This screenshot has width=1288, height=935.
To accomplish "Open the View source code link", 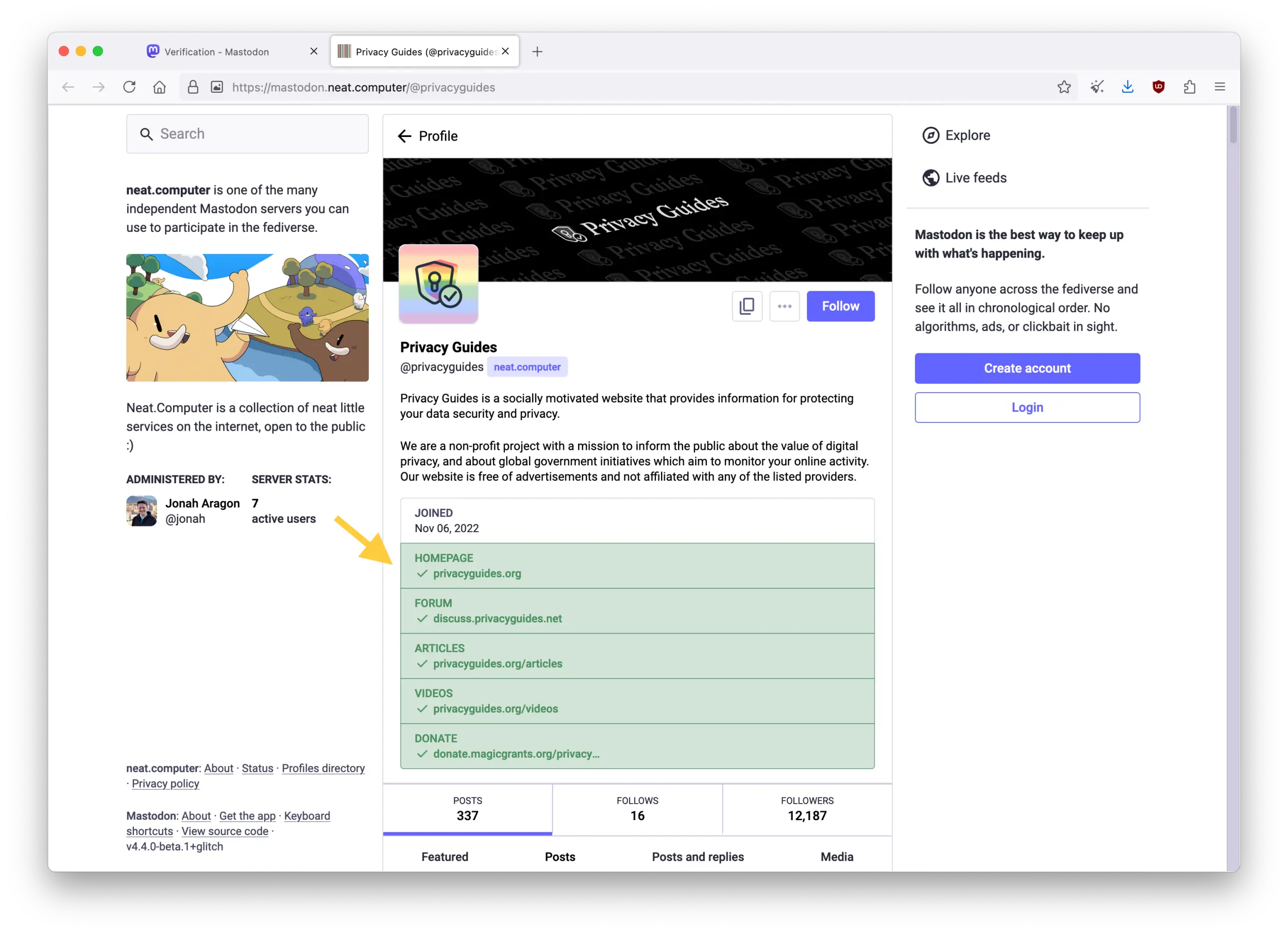I will pos(225,831).
